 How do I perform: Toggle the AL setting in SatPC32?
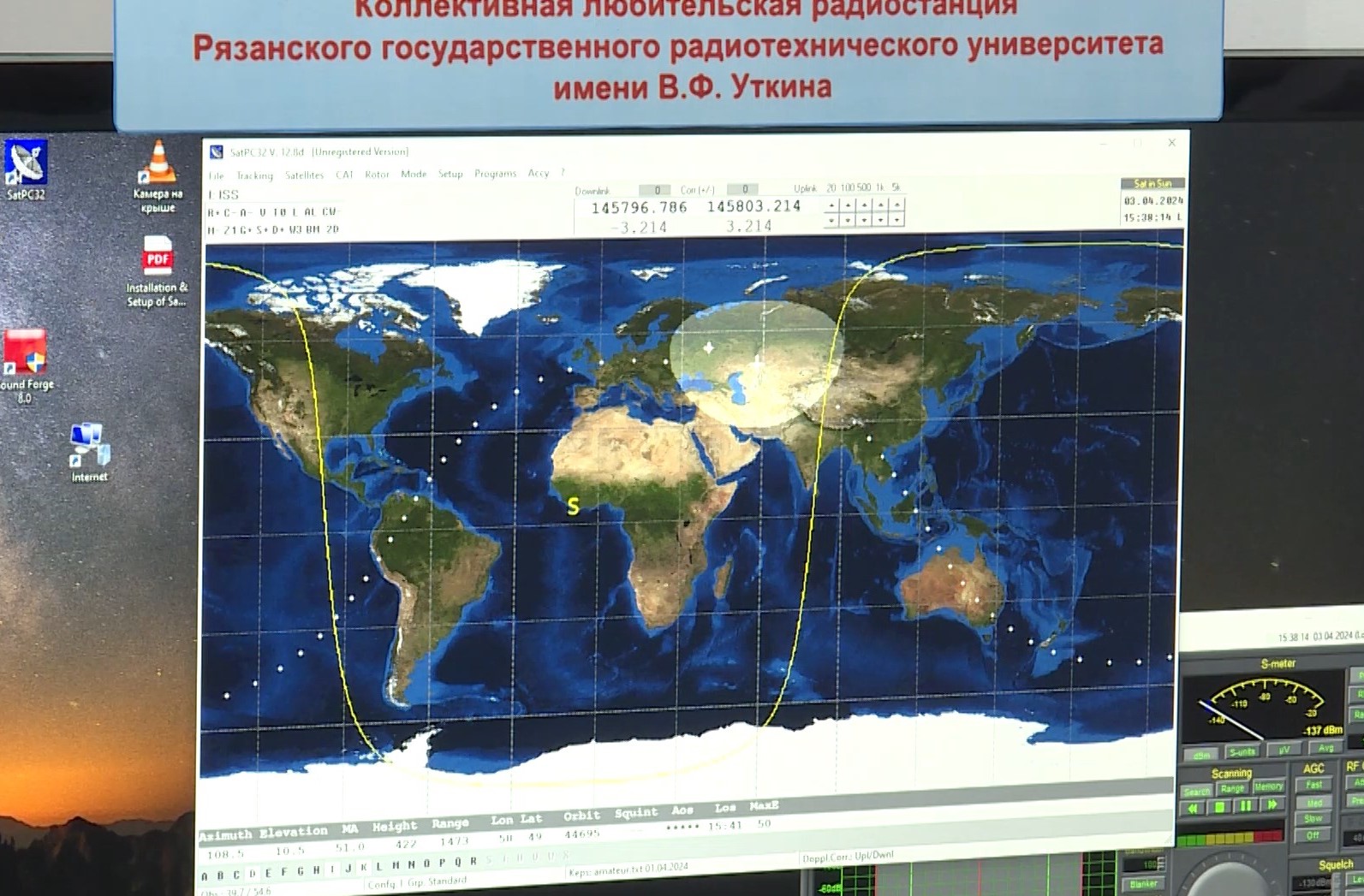(x=310, y=211)
